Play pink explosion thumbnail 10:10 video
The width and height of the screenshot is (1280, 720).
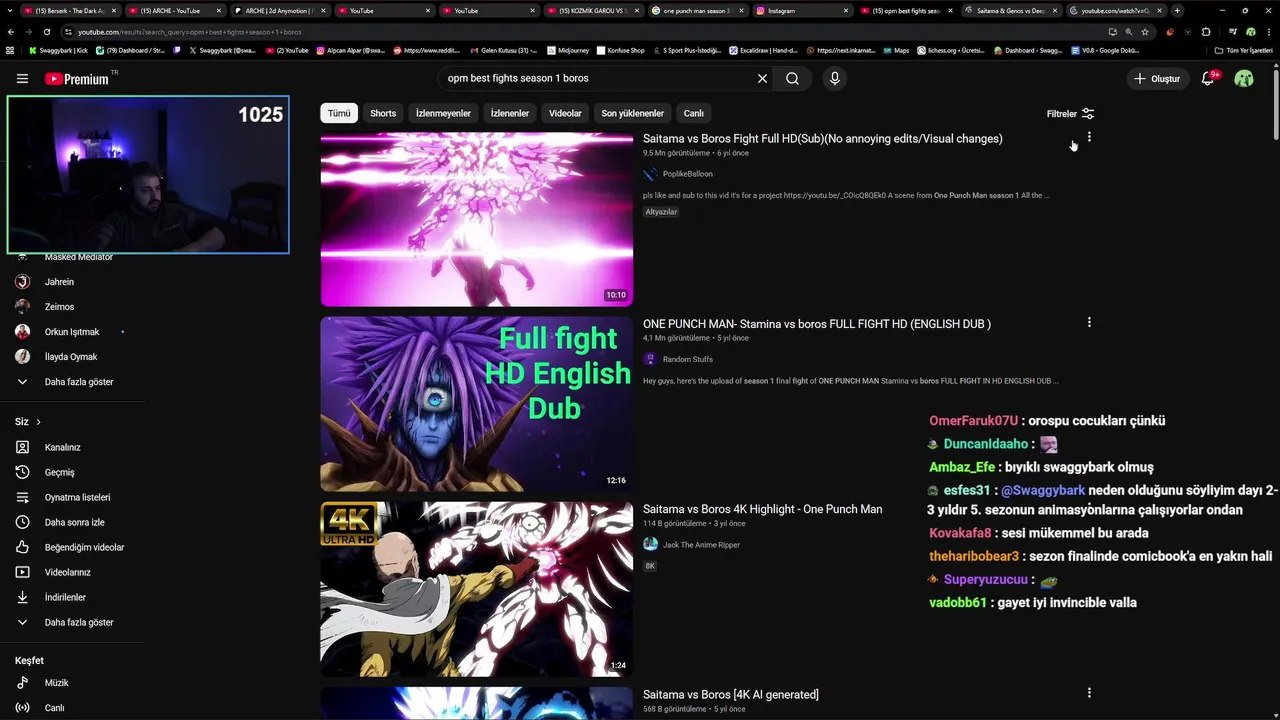476,219
